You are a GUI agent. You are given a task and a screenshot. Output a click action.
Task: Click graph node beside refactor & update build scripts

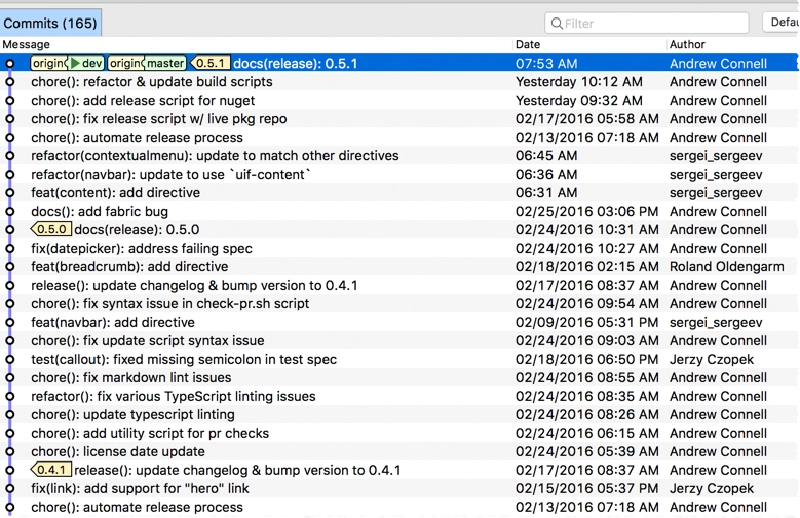pos(9,82)
